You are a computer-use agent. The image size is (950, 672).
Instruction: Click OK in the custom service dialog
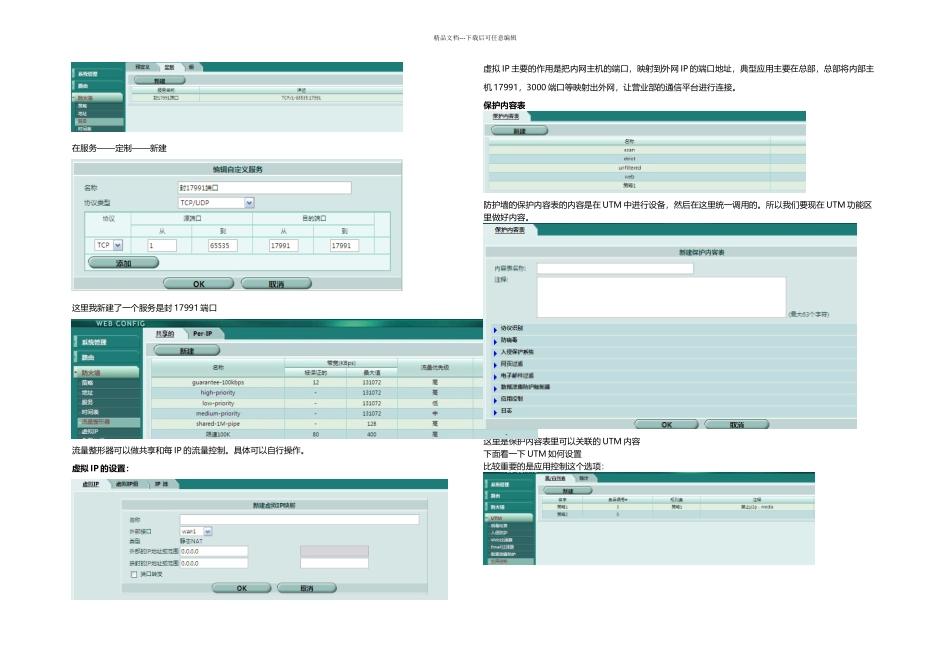click(x=199, y=284)
